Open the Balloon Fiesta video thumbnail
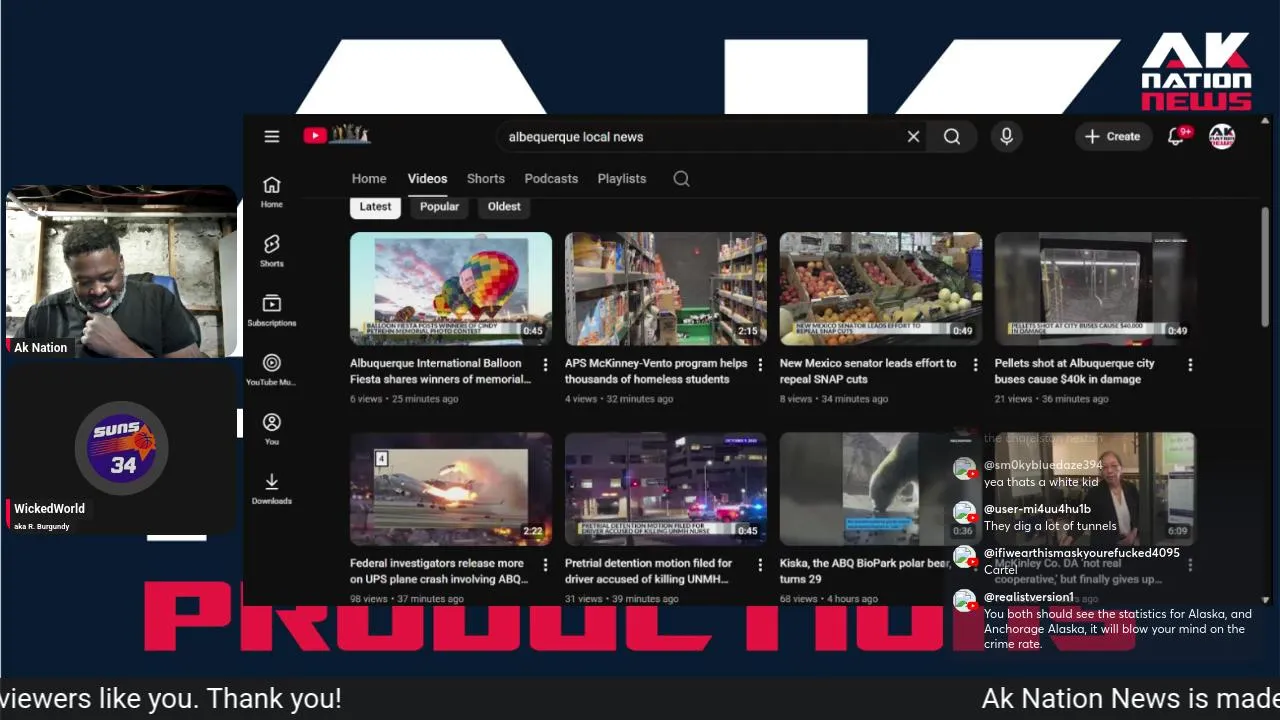The image size is (1280, 720). pos(451,288)
